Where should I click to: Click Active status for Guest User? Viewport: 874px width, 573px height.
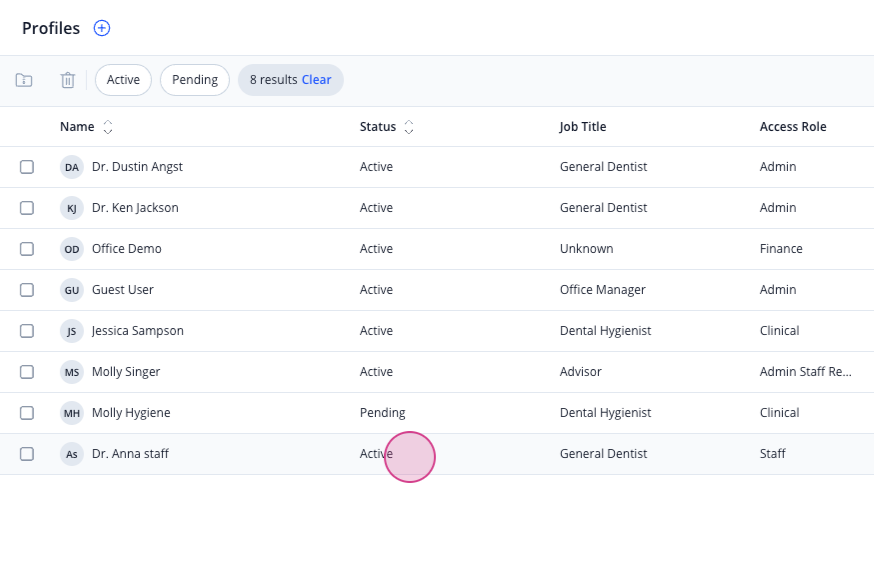(x=376, y=290)
